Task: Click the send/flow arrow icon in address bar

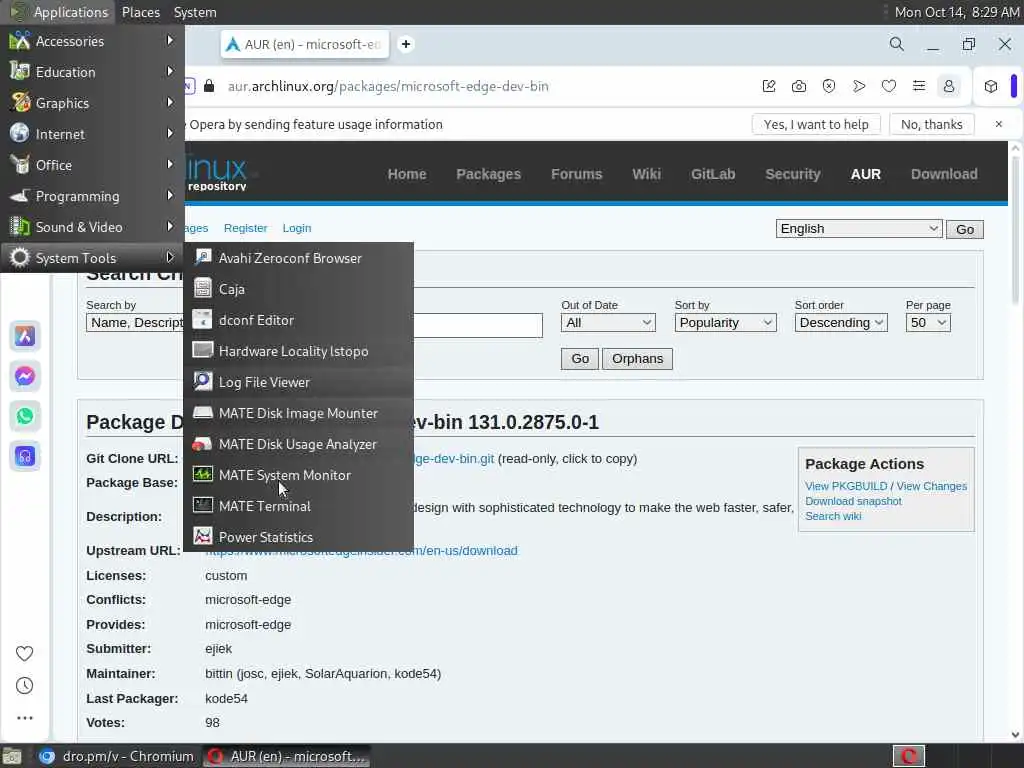Action: coord(859,86)
